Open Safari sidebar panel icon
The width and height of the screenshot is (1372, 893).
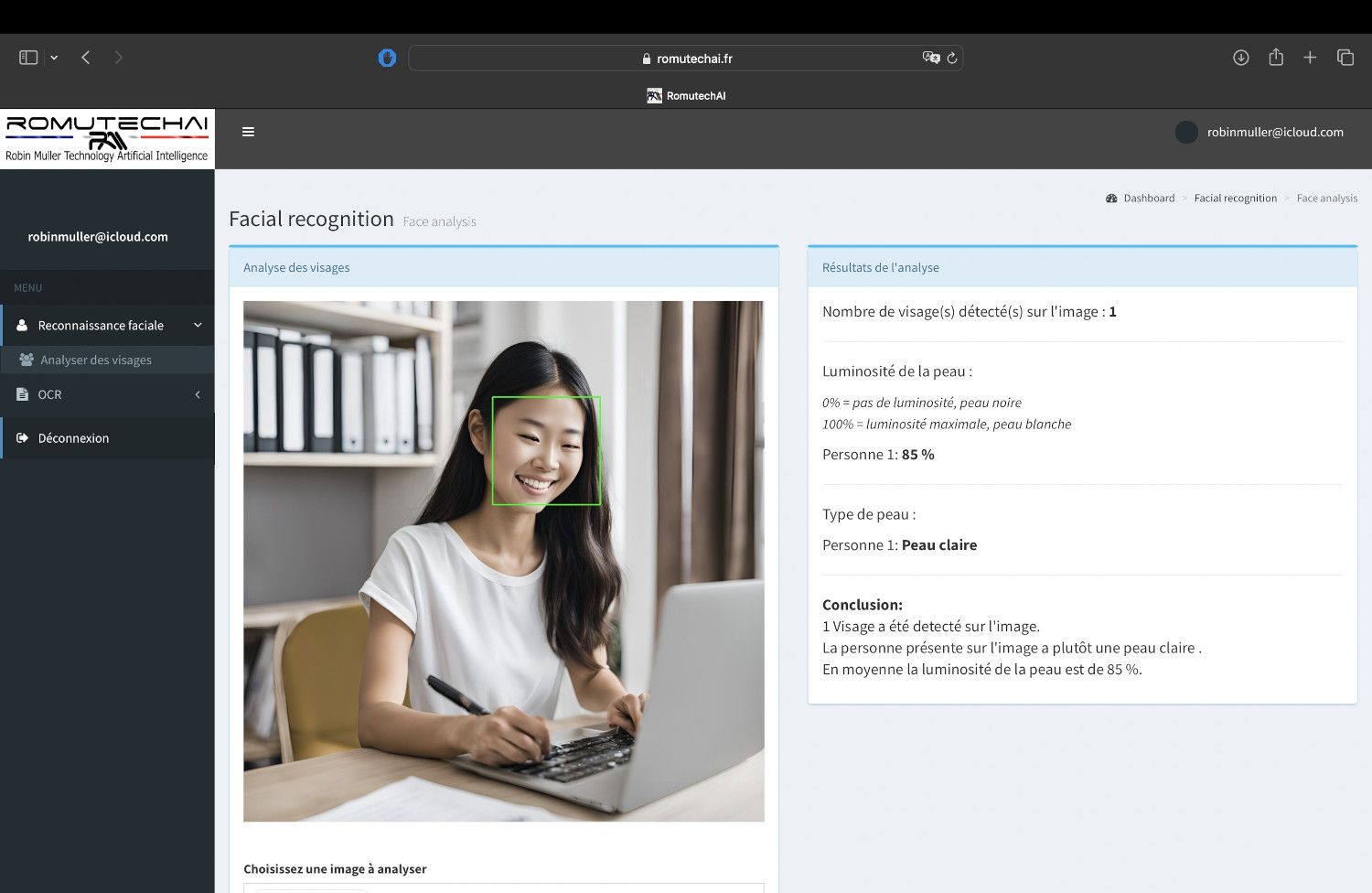[x=28, y=58]
